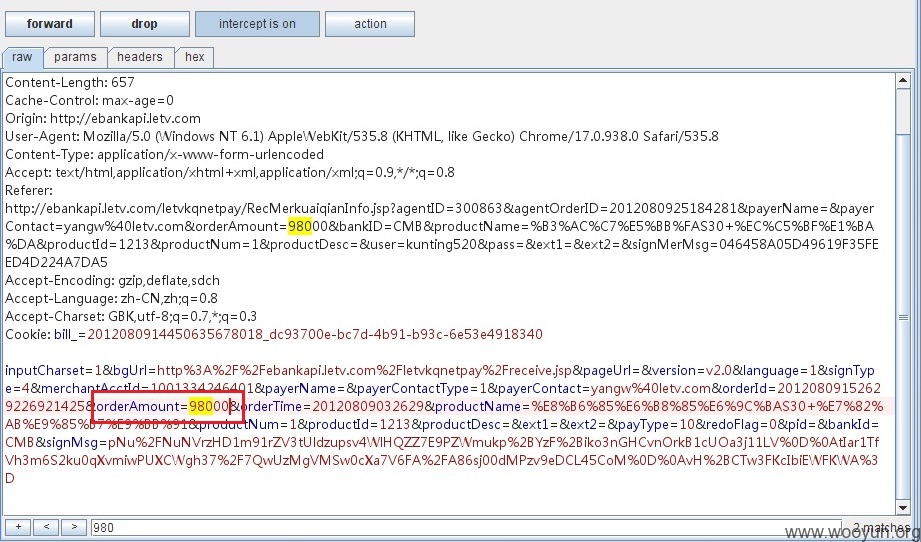Open the hex tab

coord(194,57)
